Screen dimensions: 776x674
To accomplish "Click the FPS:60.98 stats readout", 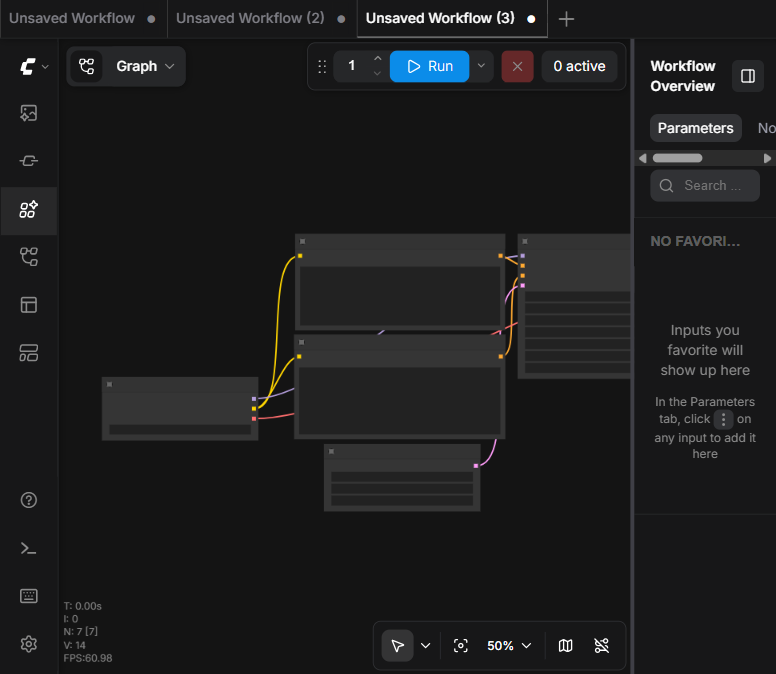I will (88, 659).
